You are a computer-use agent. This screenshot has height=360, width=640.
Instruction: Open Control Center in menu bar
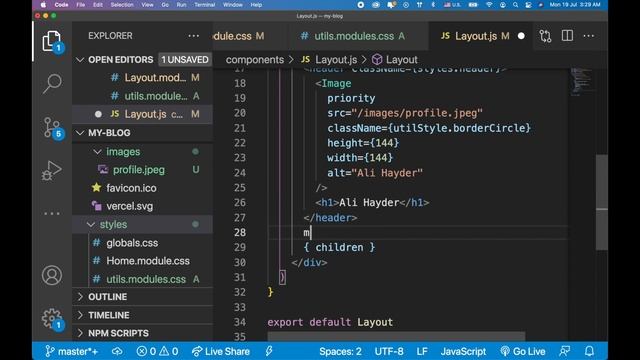(x=529, y=5)
